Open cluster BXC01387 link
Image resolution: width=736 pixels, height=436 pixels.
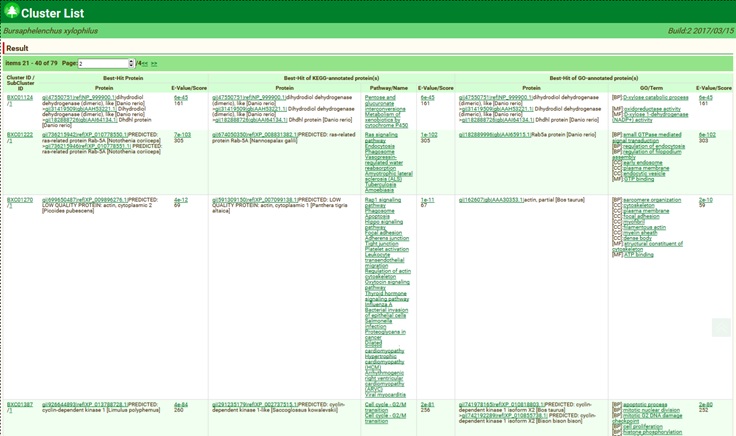coord(20,405)
